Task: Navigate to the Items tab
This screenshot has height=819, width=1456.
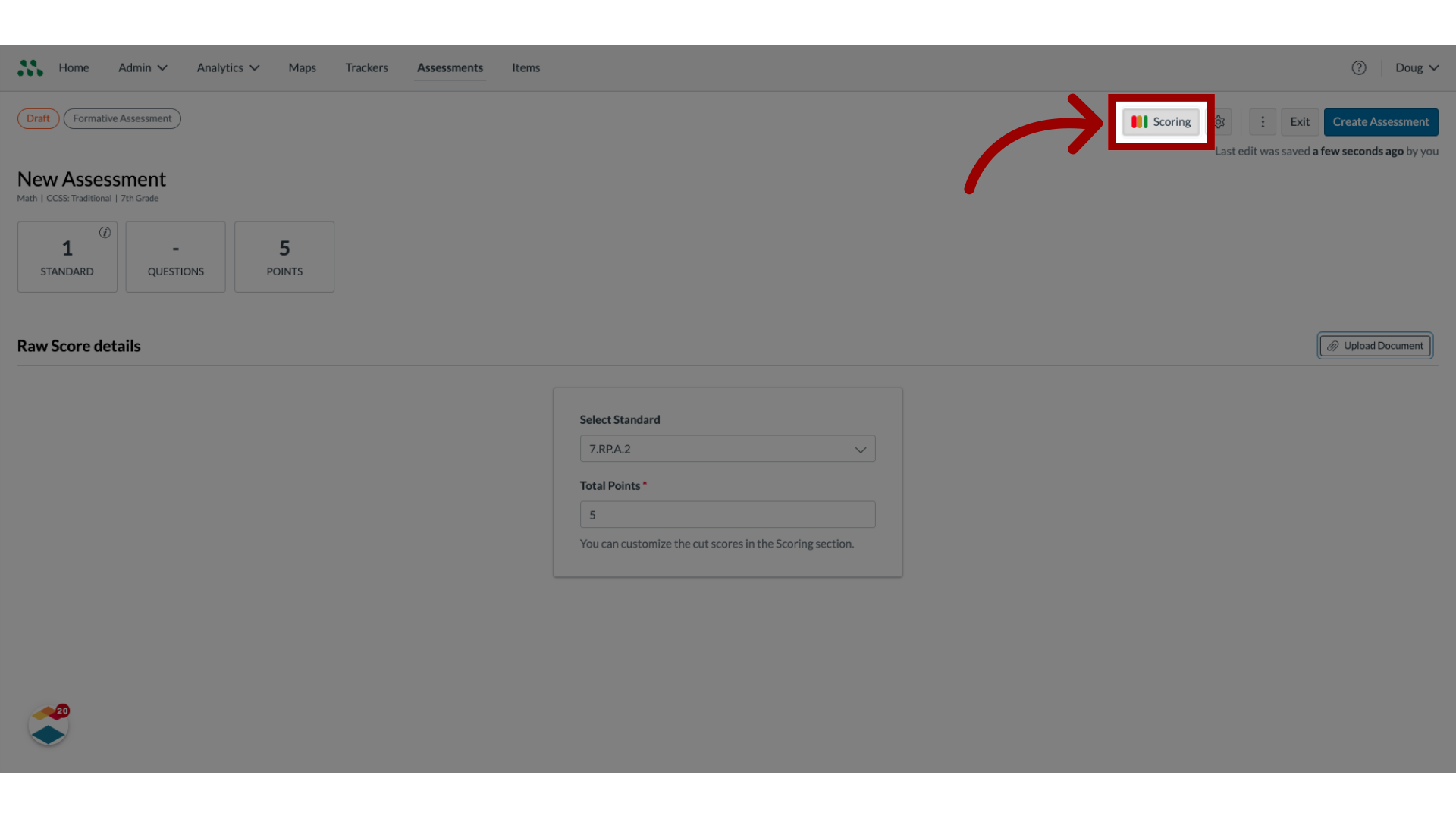Action: (525, 67)
